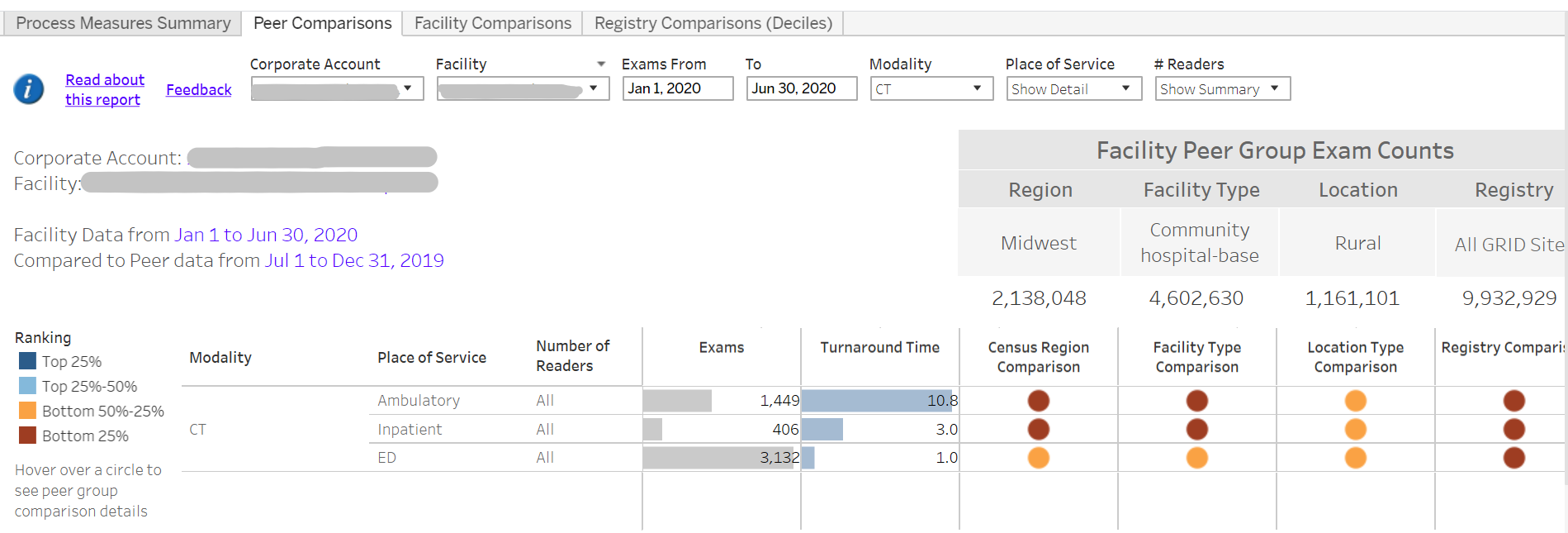This screenshot has width=1568, height=533.
Task: Click ED turnaround time bar 1.0
Action: click(x=808, y=458)
